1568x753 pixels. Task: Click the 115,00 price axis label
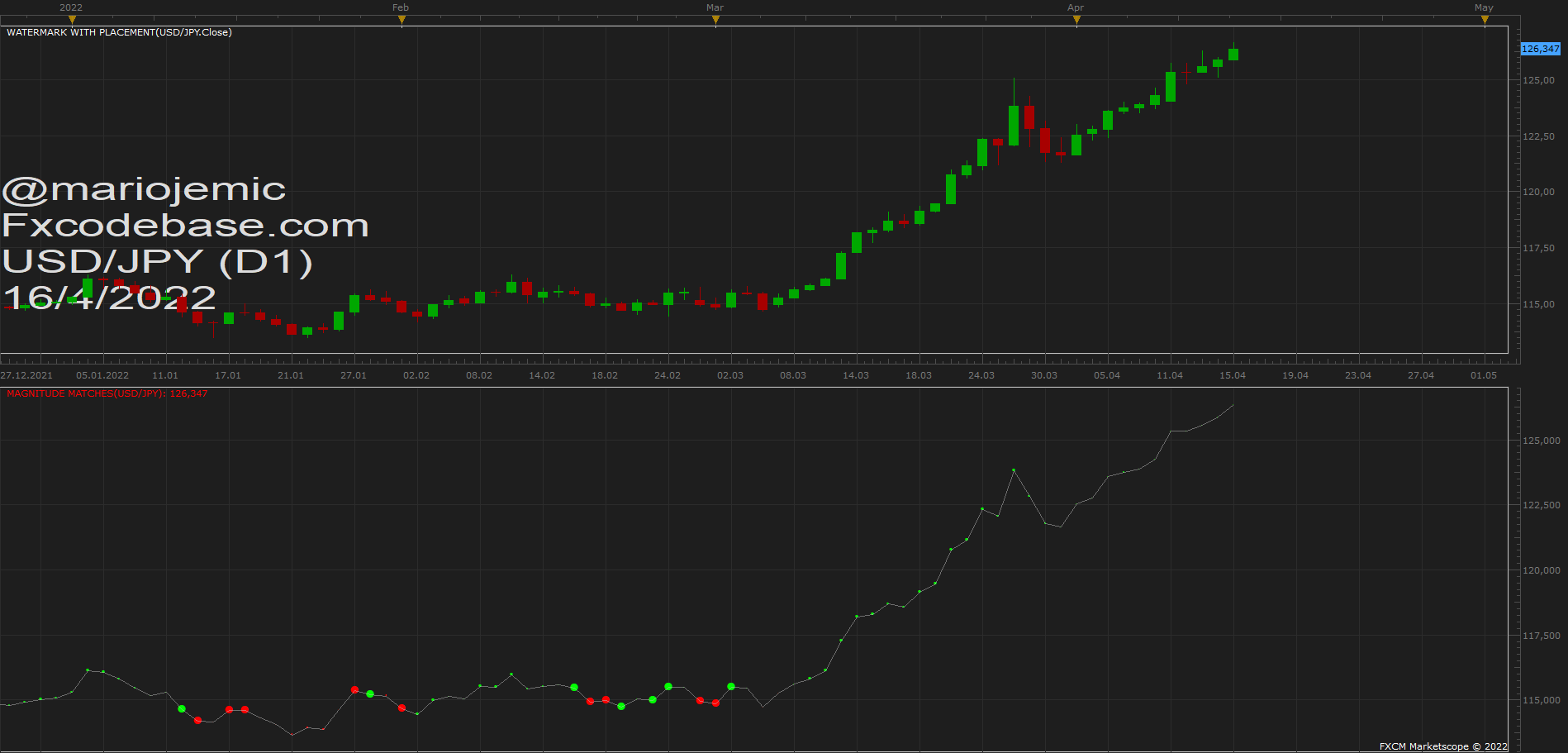point(1538,304)
